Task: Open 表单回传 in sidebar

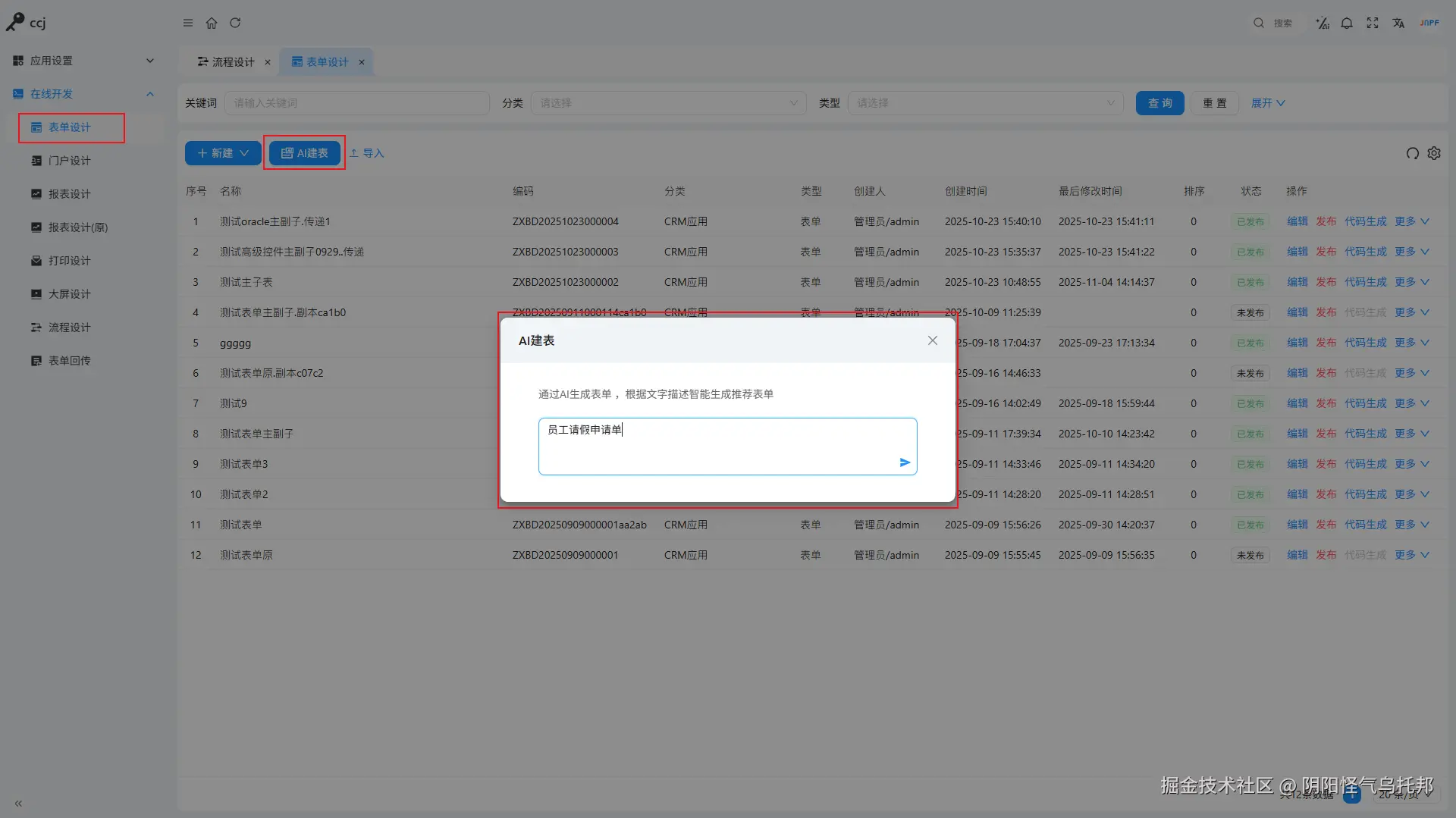Action: (70, 361)
